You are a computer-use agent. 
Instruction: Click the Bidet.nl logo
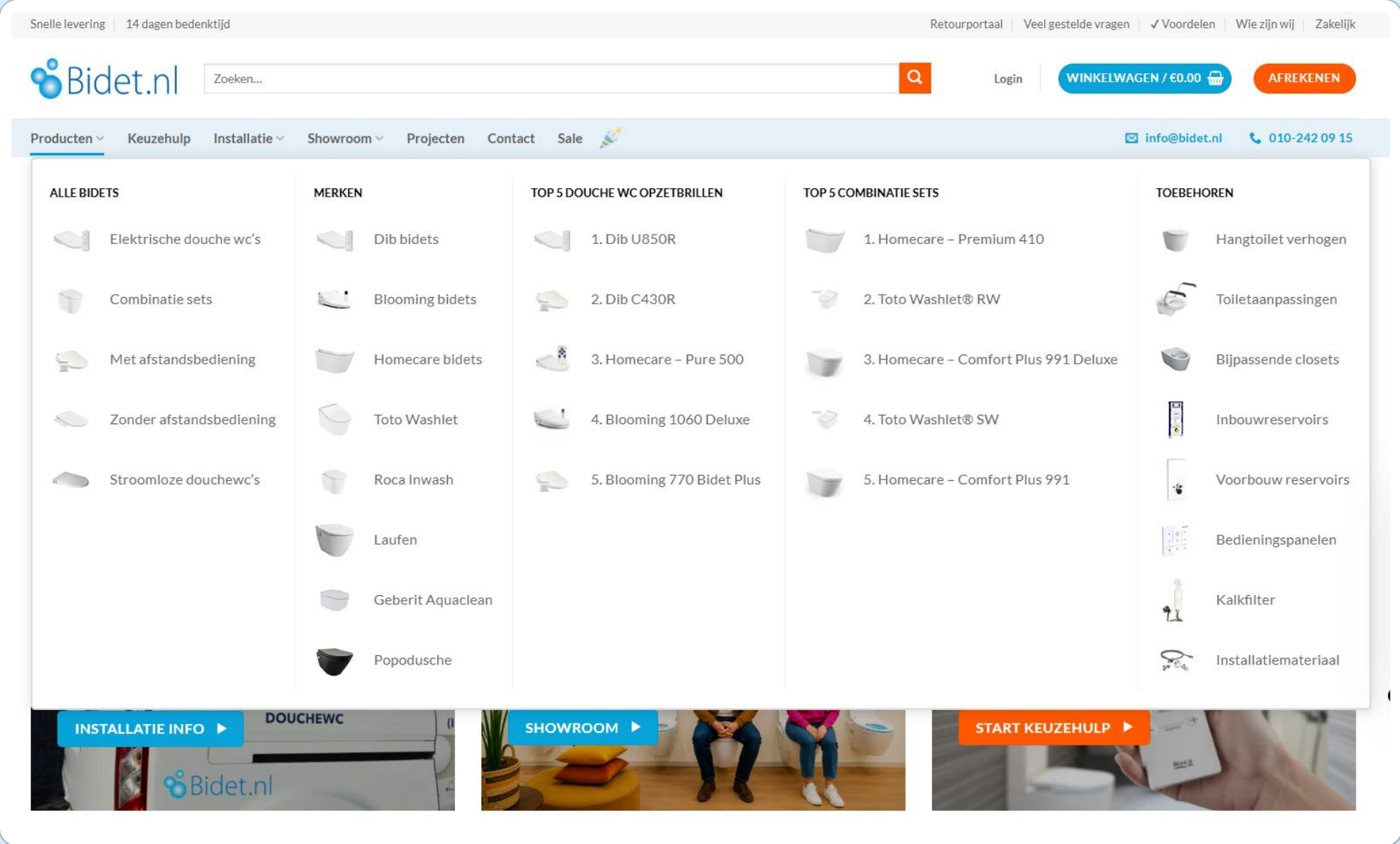click(104, 78)
